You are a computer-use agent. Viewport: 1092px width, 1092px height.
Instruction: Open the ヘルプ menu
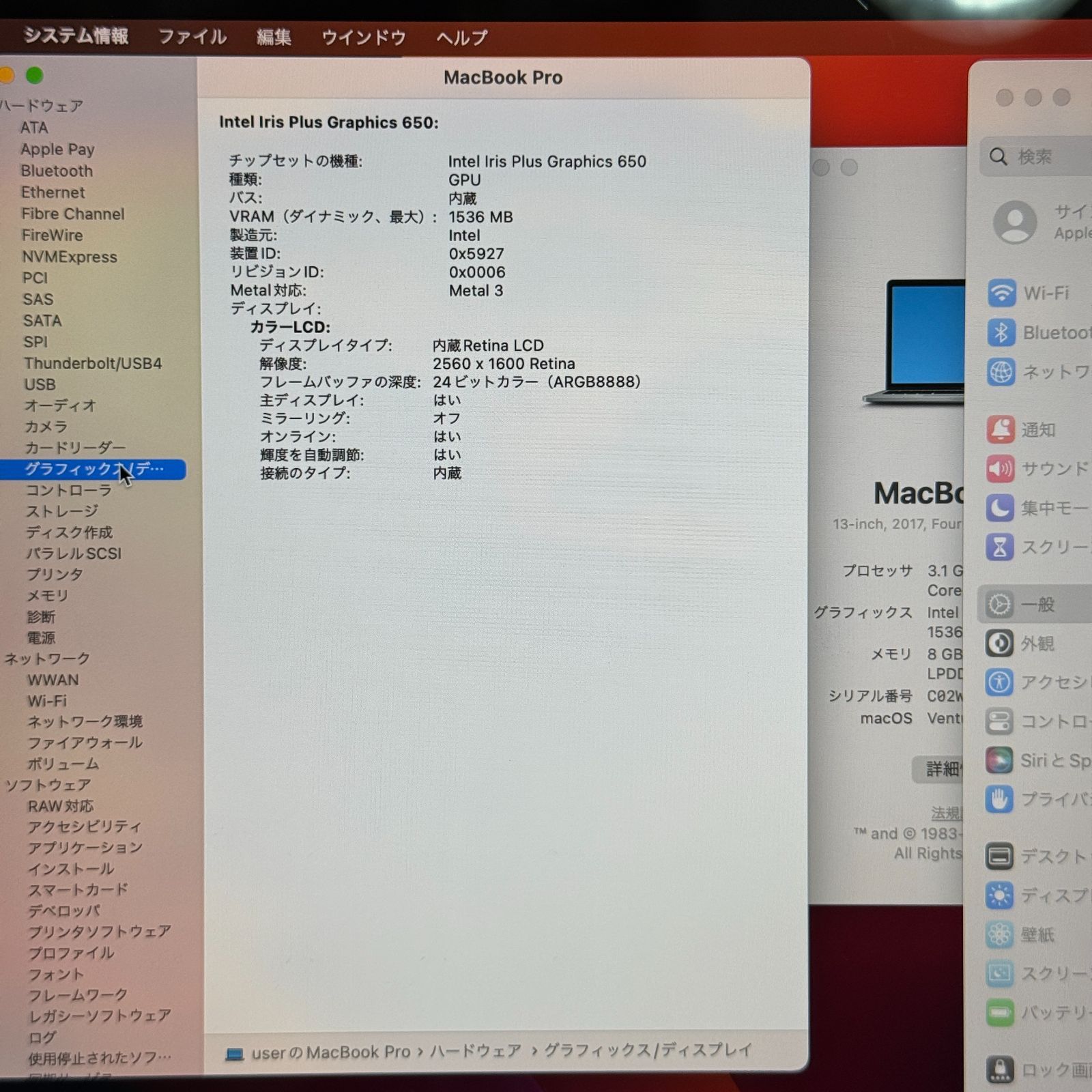[x=462, y=37]
